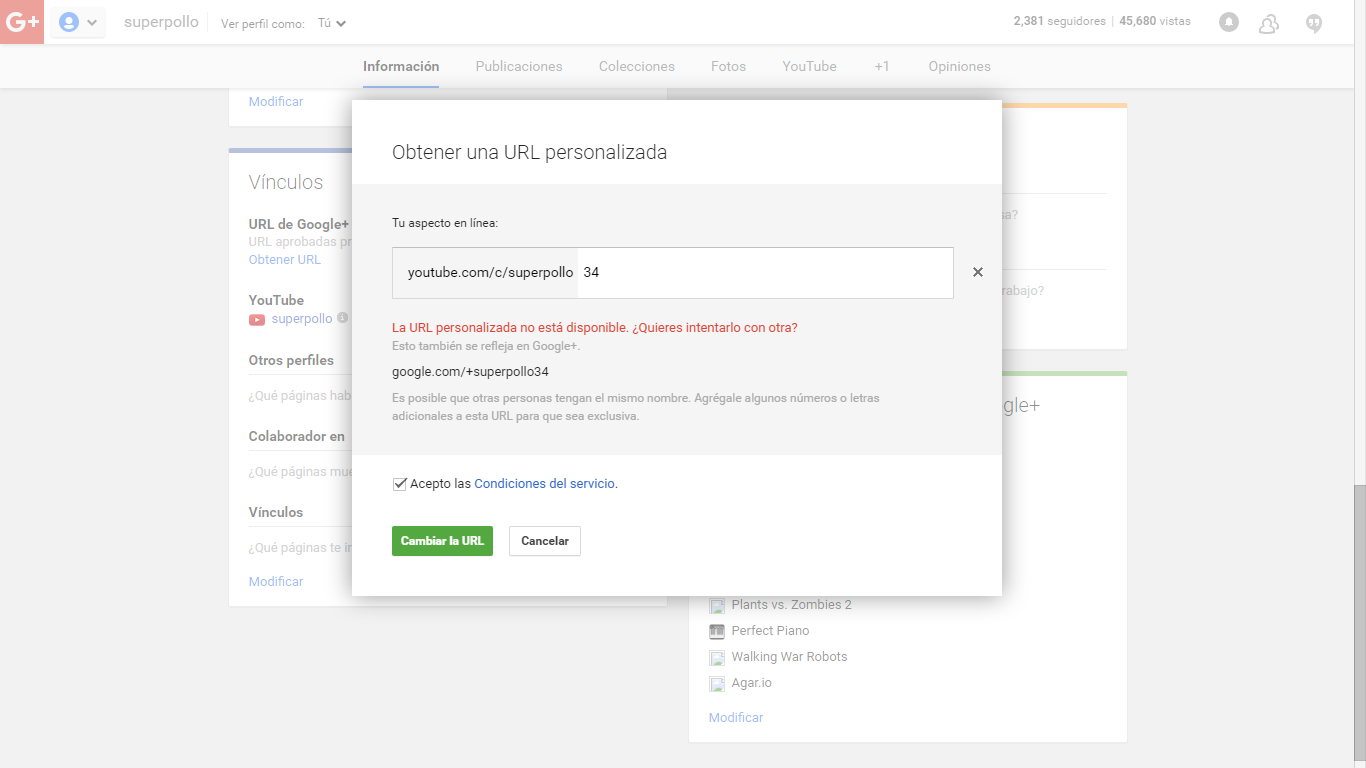Click the info icon next to superpollo
The width and height of the screenshot is (1366, 768).
tap(342, 318)
